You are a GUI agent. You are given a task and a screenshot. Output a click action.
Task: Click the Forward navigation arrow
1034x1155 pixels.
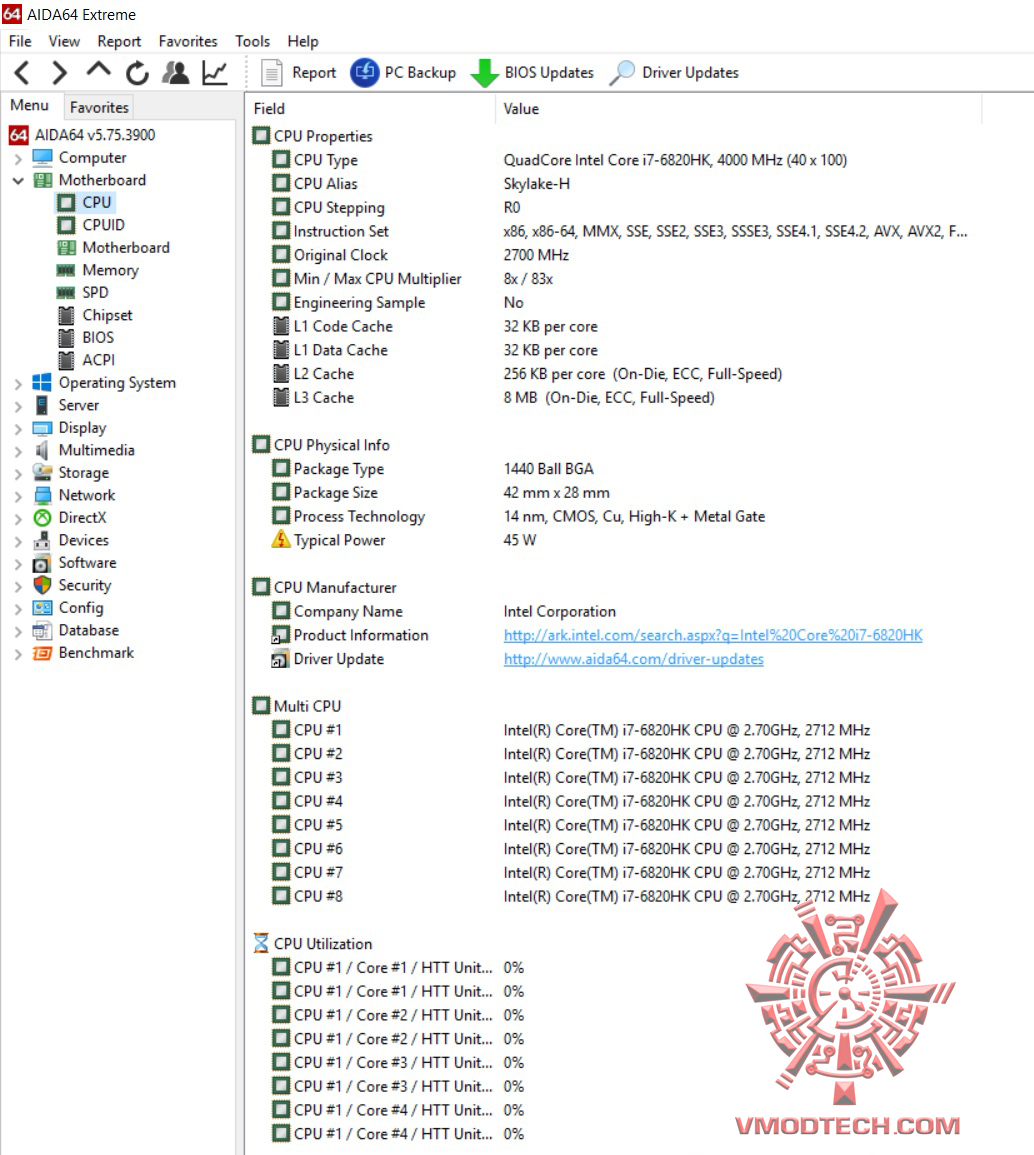pos(60,72)
